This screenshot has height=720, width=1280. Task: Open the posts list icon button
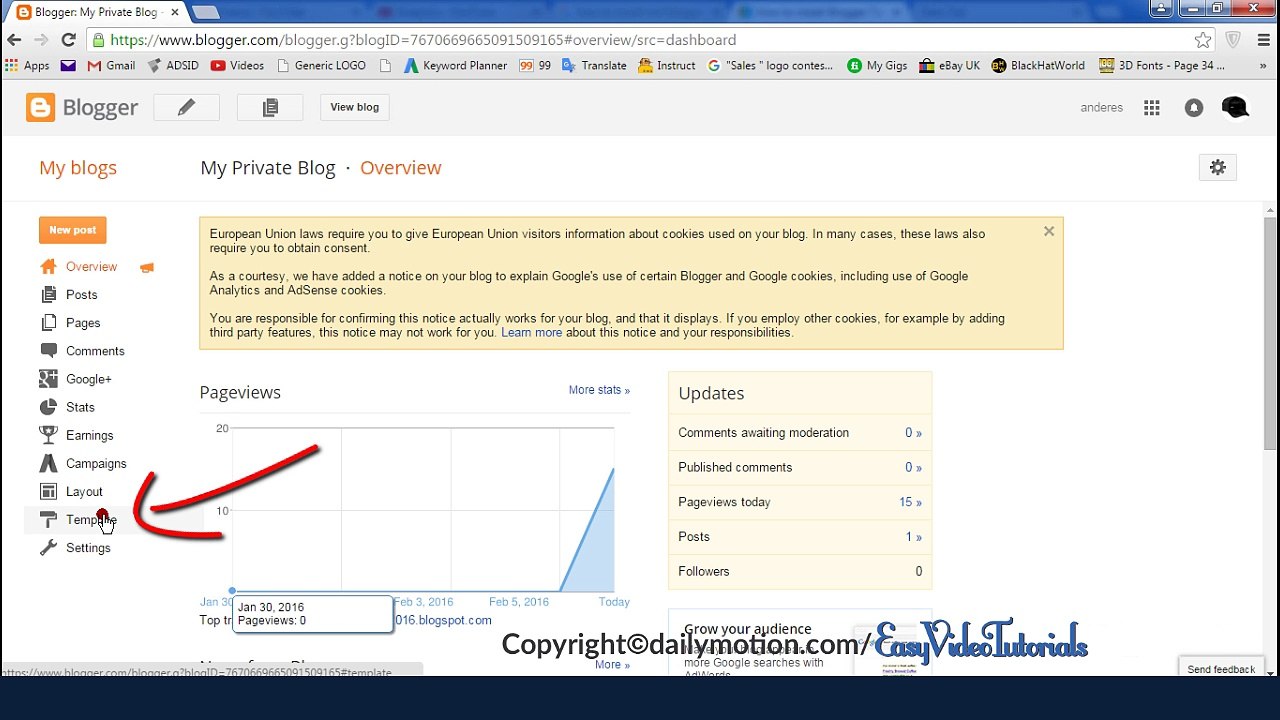click(270, 108)
